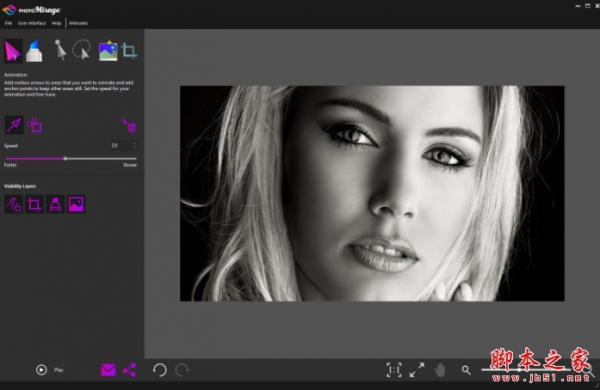Click the anchor points button
600x390 pixels.
(34, 125)
